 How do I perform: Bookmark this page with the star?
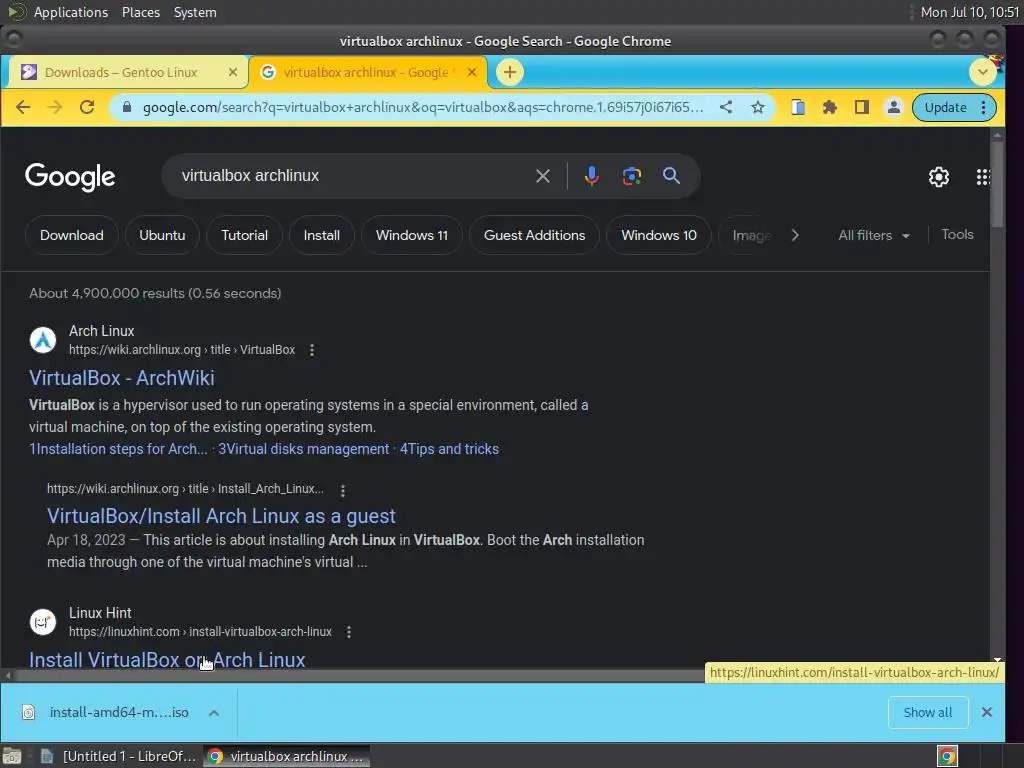(758, 107)
